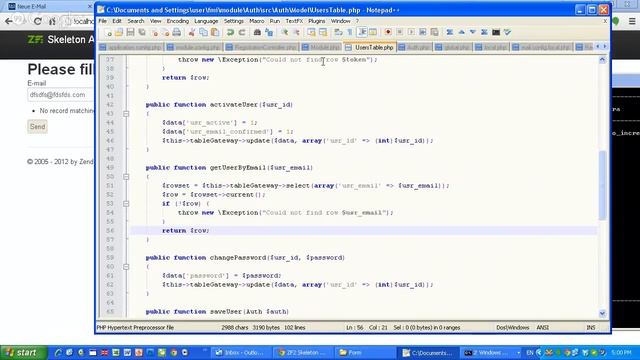Open Find with the binoculars icon

tap(257, 32)
